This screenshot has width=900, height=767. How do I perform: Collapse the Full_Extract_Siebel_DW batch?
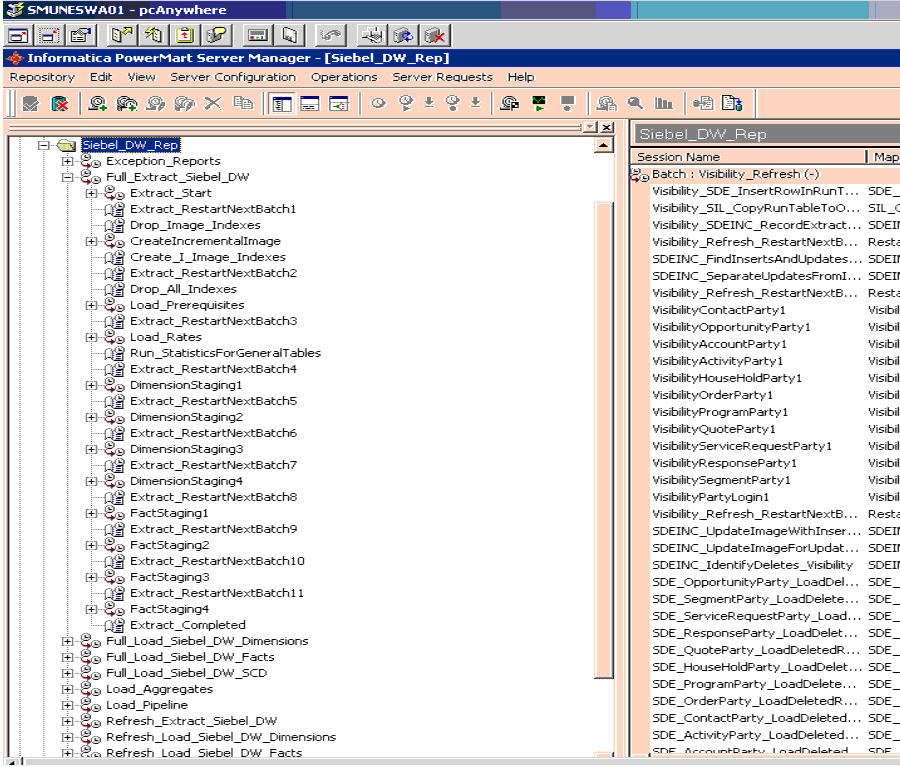68,177
